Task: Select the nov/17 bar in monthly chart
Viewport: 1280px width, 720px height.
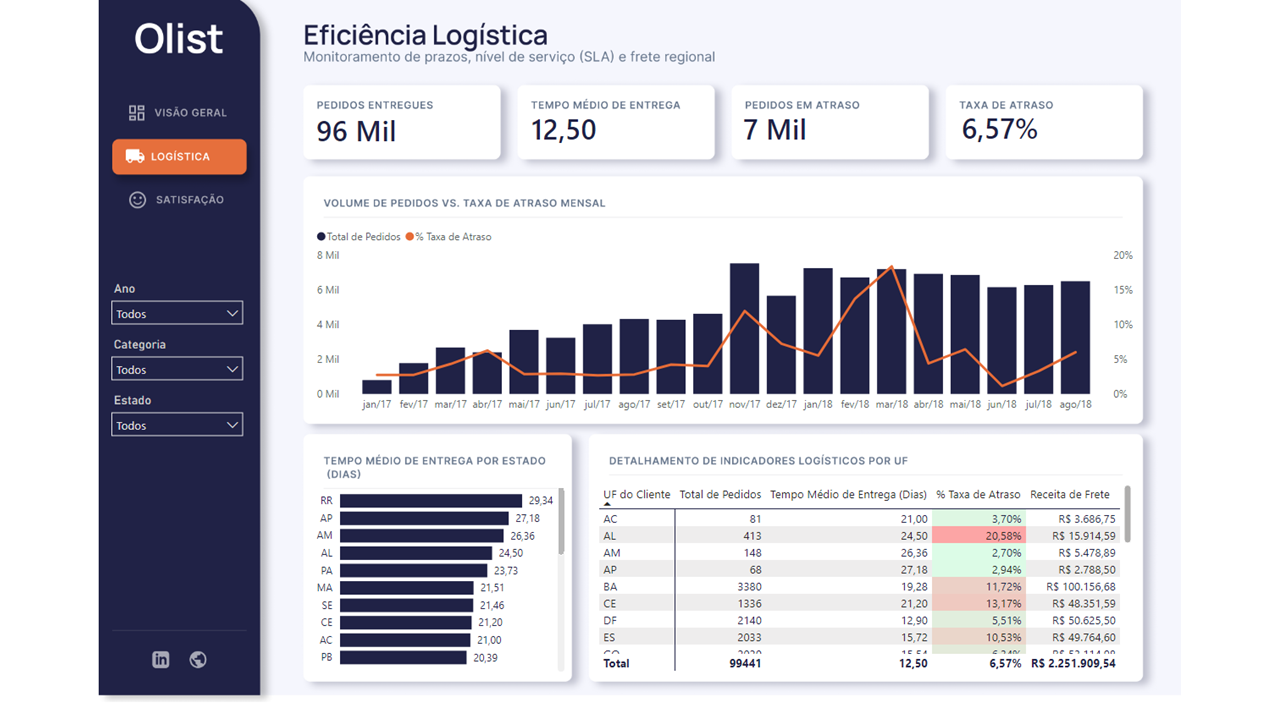Action: (x=744, y=328)
